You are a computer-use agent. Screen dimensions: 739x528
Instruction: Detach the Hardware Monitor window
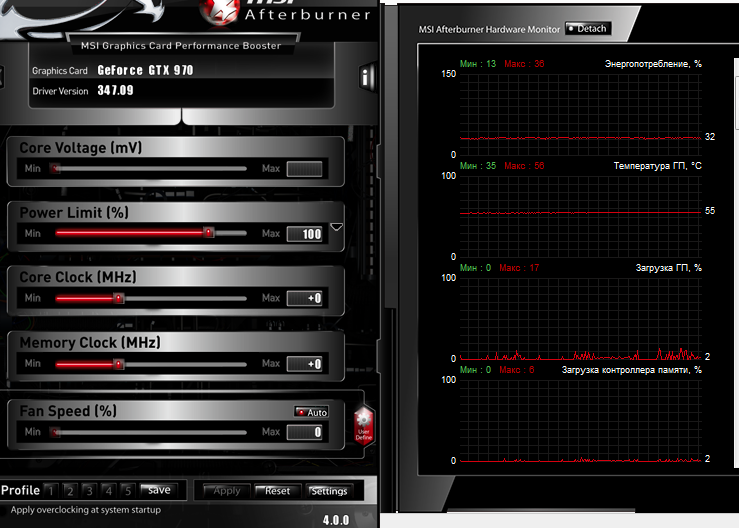tap(587, 28)
